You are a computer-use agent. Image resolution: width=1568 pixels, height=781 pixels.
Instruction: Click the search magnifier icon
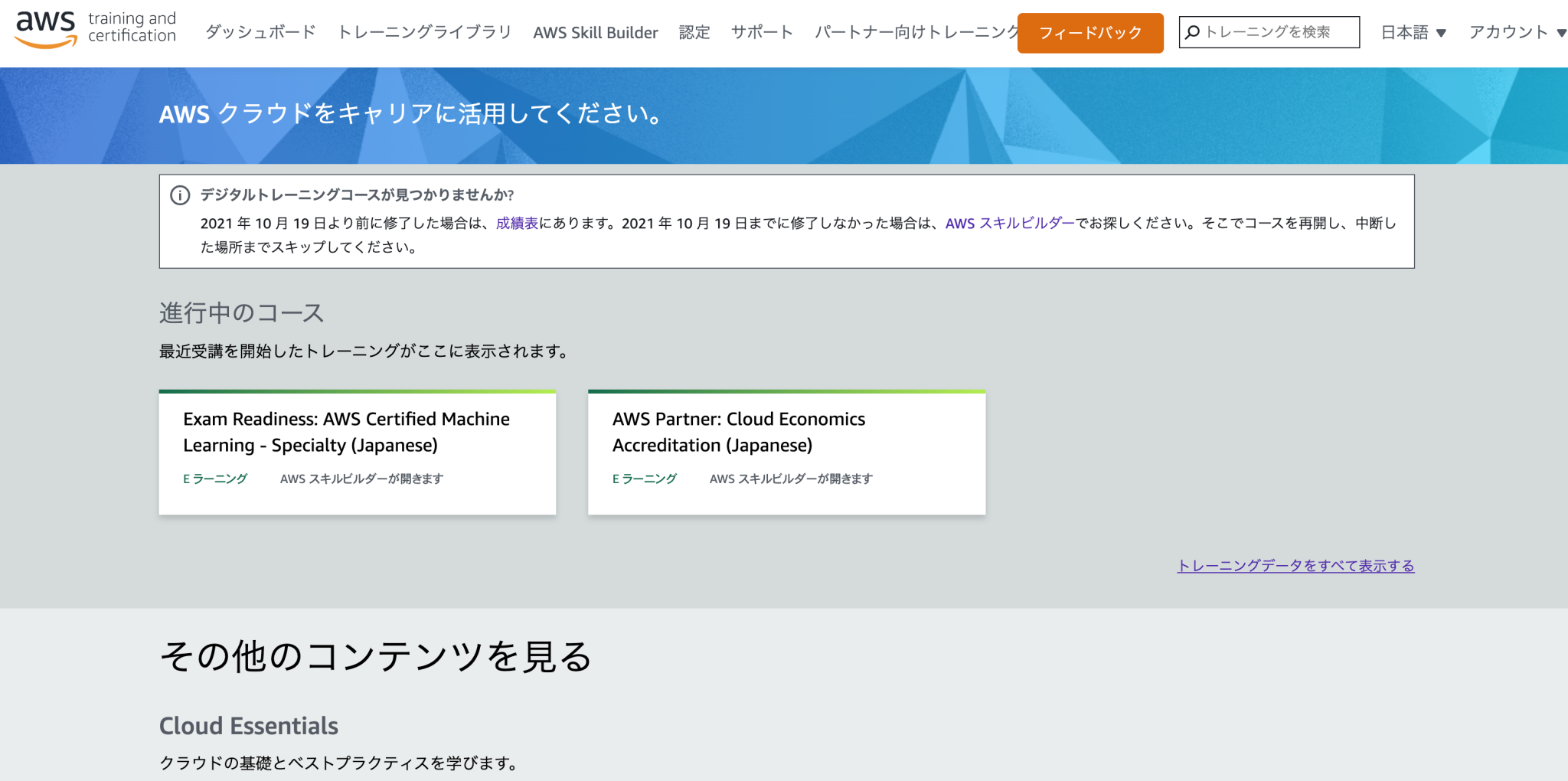pos(1192,32)
